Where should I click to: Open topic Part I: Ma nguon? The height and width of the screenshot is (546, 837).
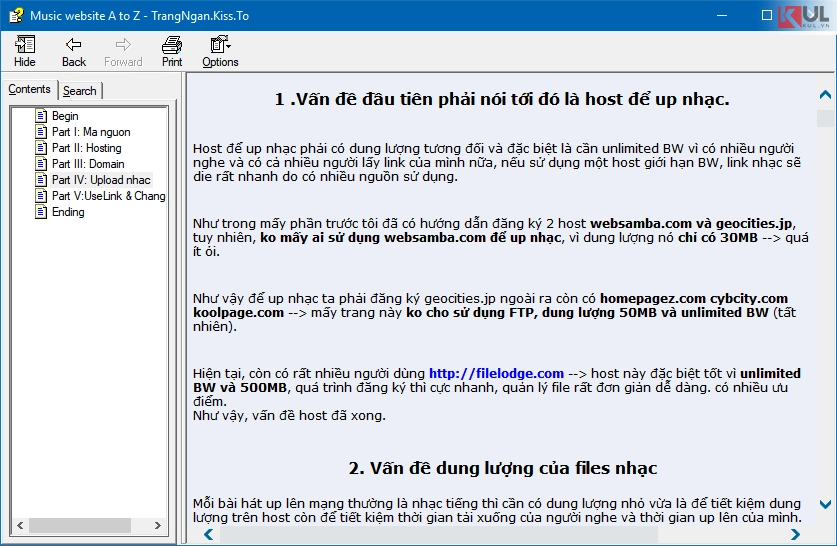(91, 132)
